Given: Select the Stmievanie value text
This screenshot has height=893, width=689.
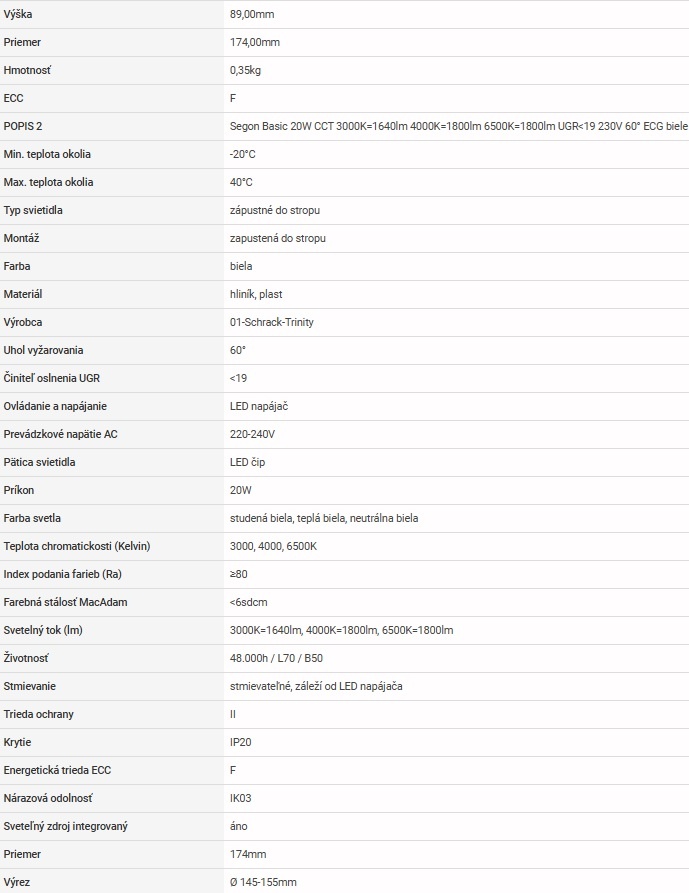Looking at the screenshot, I should [x=316, y=687].
